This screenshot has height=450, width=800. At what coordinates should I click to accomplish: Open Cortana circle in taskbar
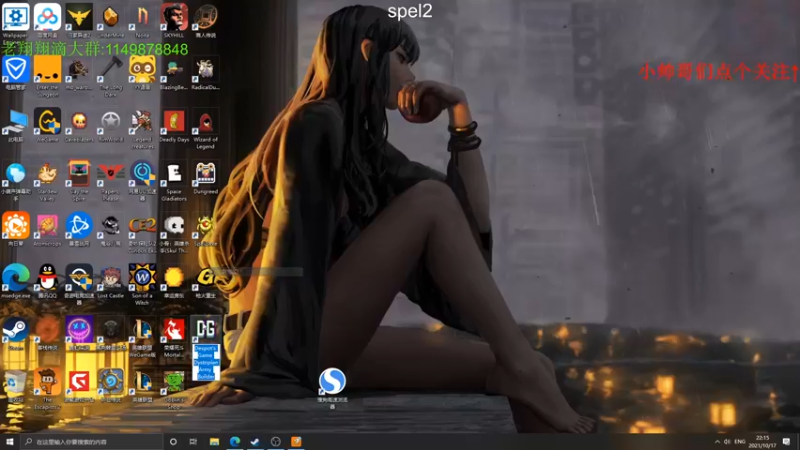pyautogui.click(x=173, y=441)
